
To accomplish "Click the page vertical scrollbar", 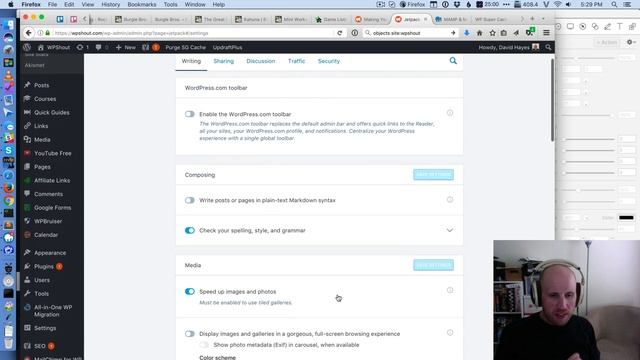I will [x=553, y=100].
